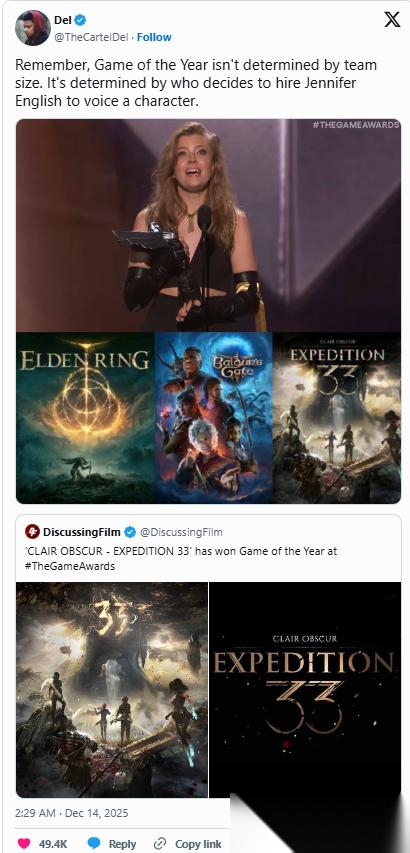Open the Expedition 33 cover in collage
Viewport: 410px width, 853px height.
[337, 418]
